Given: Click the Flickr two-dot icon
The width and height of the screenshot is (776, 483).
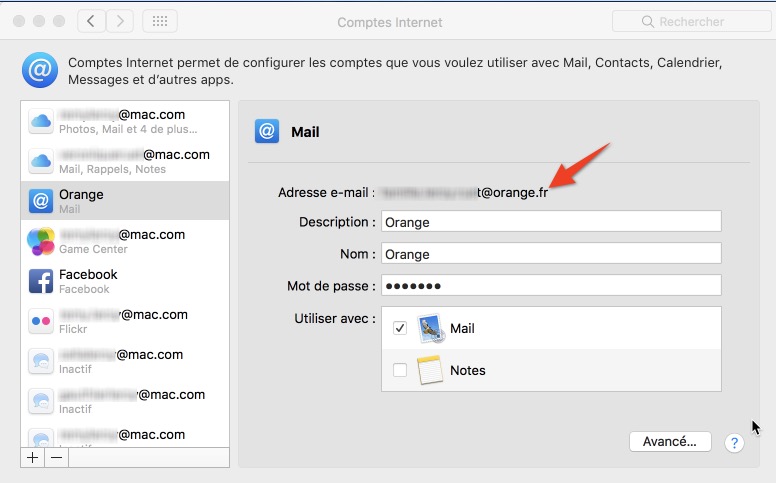Looking at the screenshot, I should (41, 321).
